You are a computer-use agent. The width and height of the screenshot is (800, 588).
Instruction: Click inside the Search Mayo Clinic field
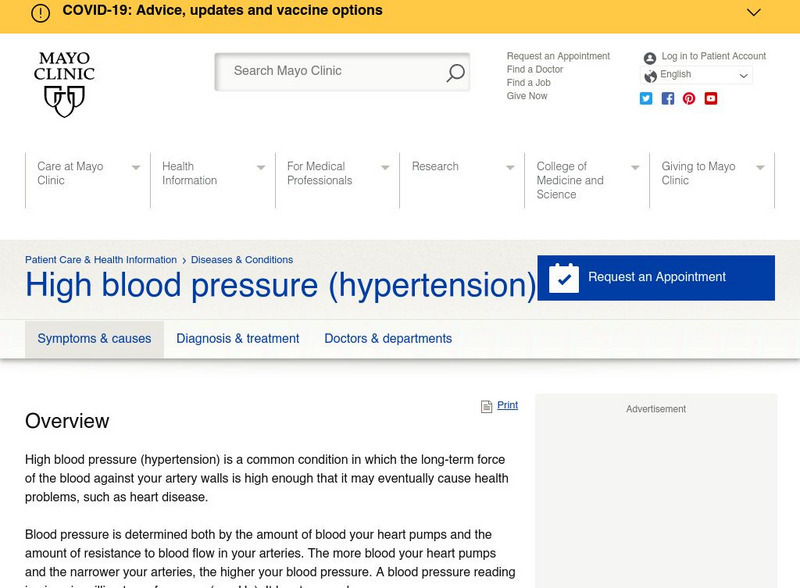pyautogui.click(x=330, y=71)
